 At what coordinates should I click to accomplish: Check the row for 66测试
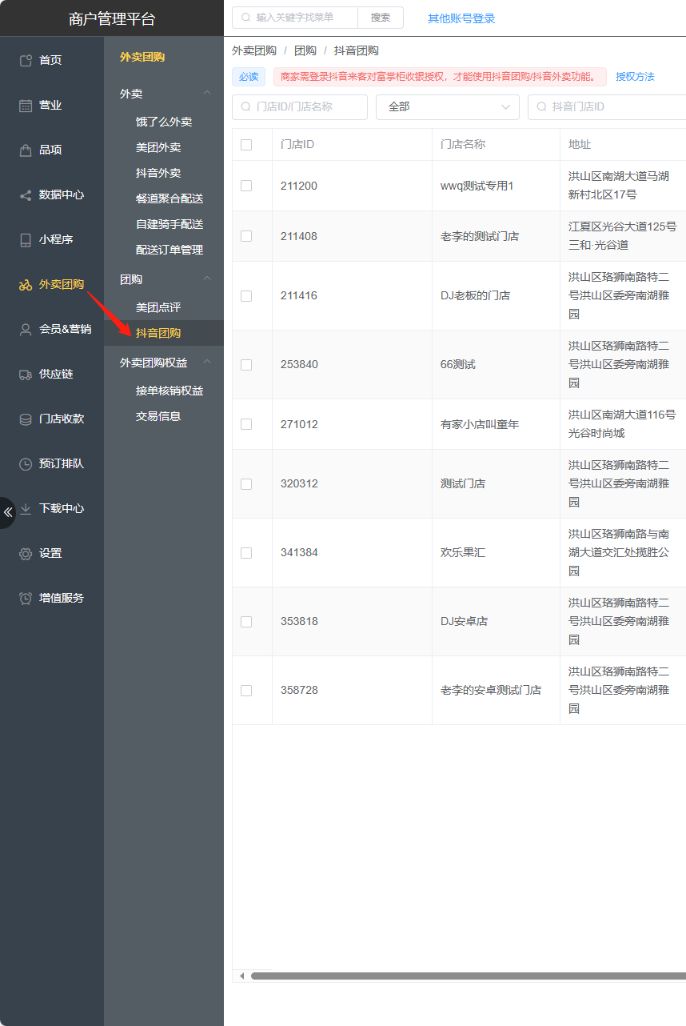pyautogui.click(x=246, y=364)
